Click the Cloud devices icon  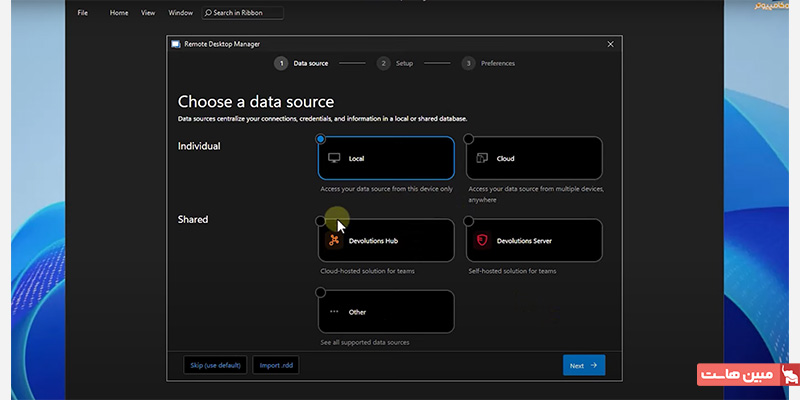pos(482,158)
